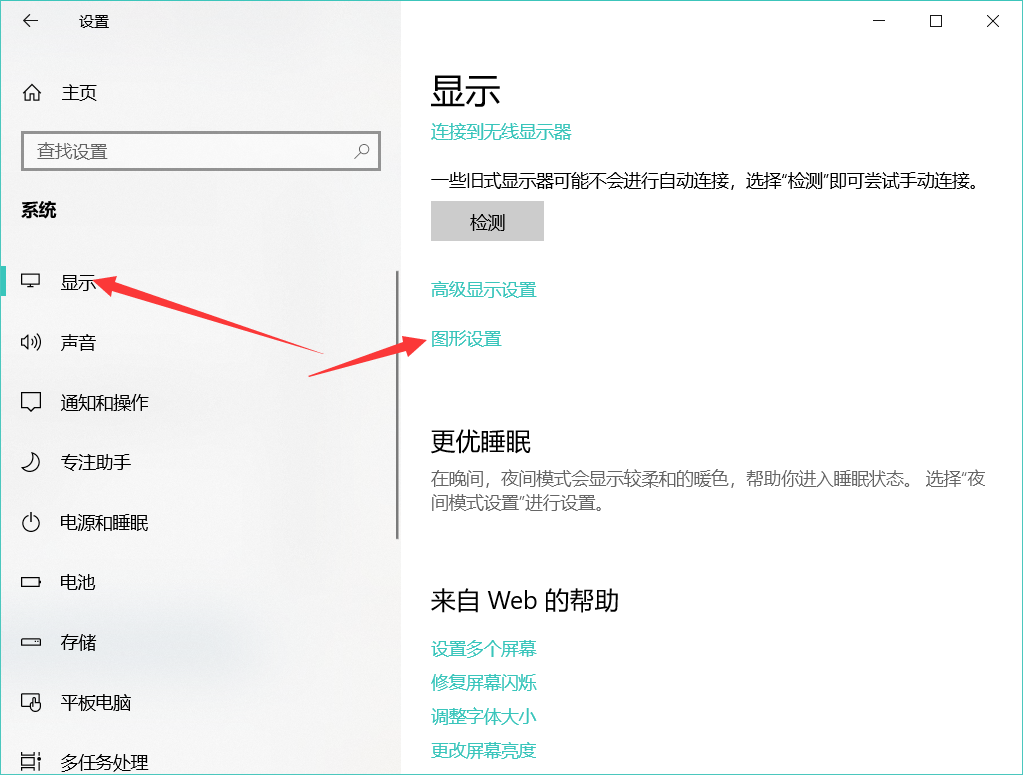Open Connect to a wireless display link

[x=501, y=132]
